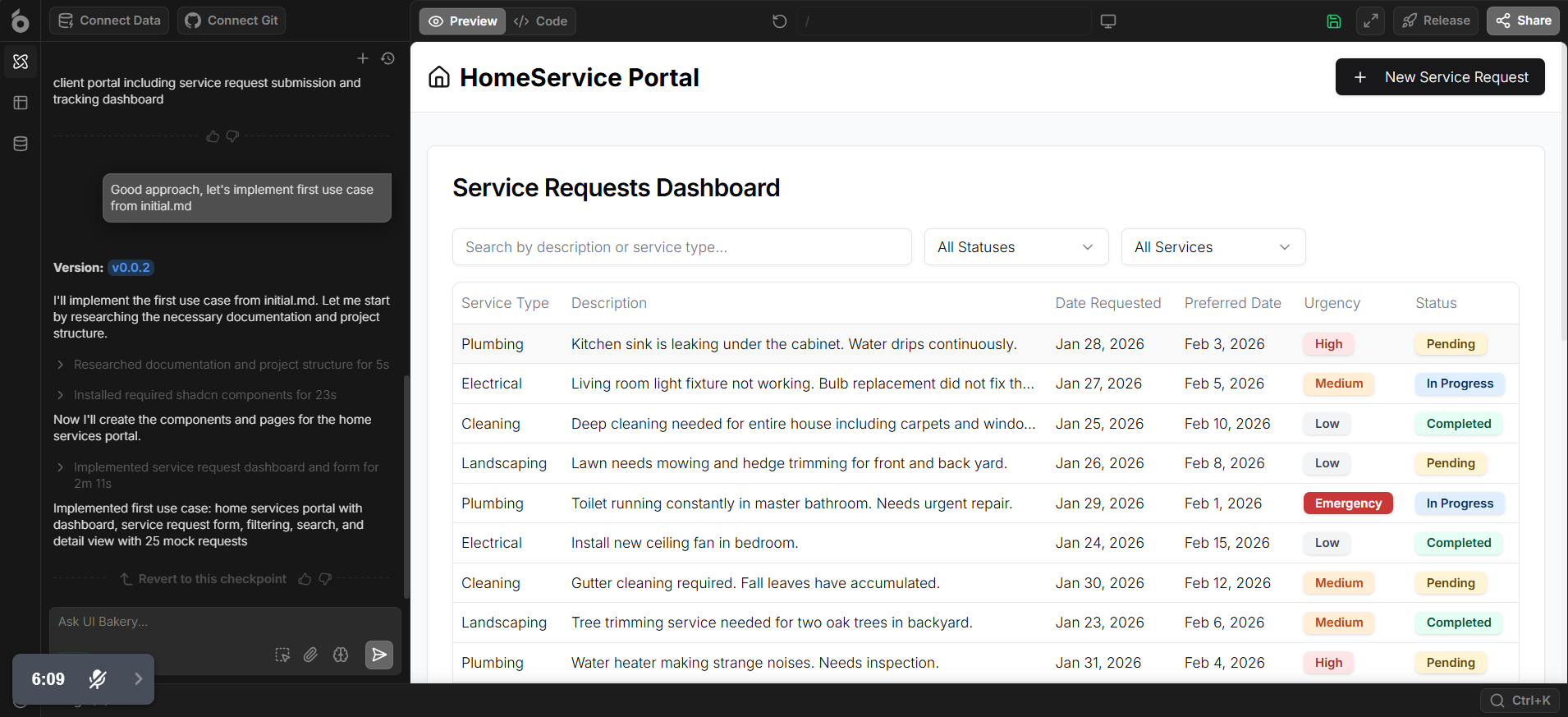Click 'Deep cleaning needed' request description
The width and height of the screenshot is (1568, 717).
(x=804, y=424)
